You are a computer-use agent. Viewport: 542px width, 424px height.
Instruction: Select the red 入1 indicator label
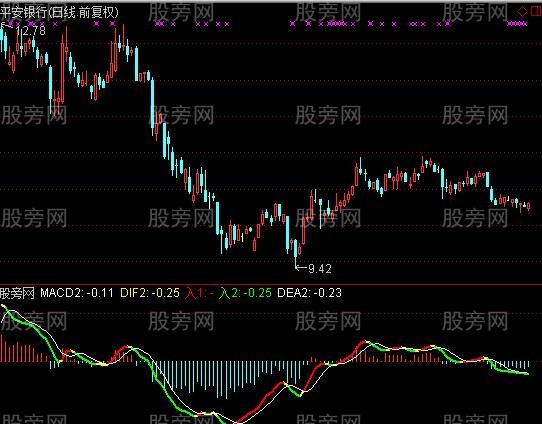tap(199, 293)
